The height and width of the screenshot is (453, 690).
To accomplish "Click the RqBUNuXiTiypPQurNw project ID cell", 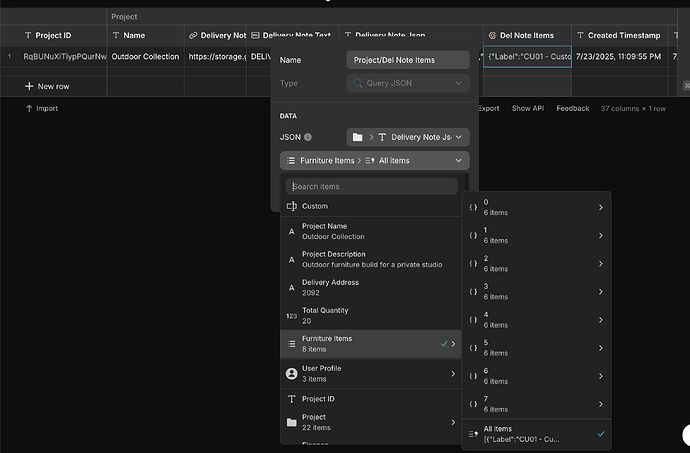I will click(x=65, y=56).
